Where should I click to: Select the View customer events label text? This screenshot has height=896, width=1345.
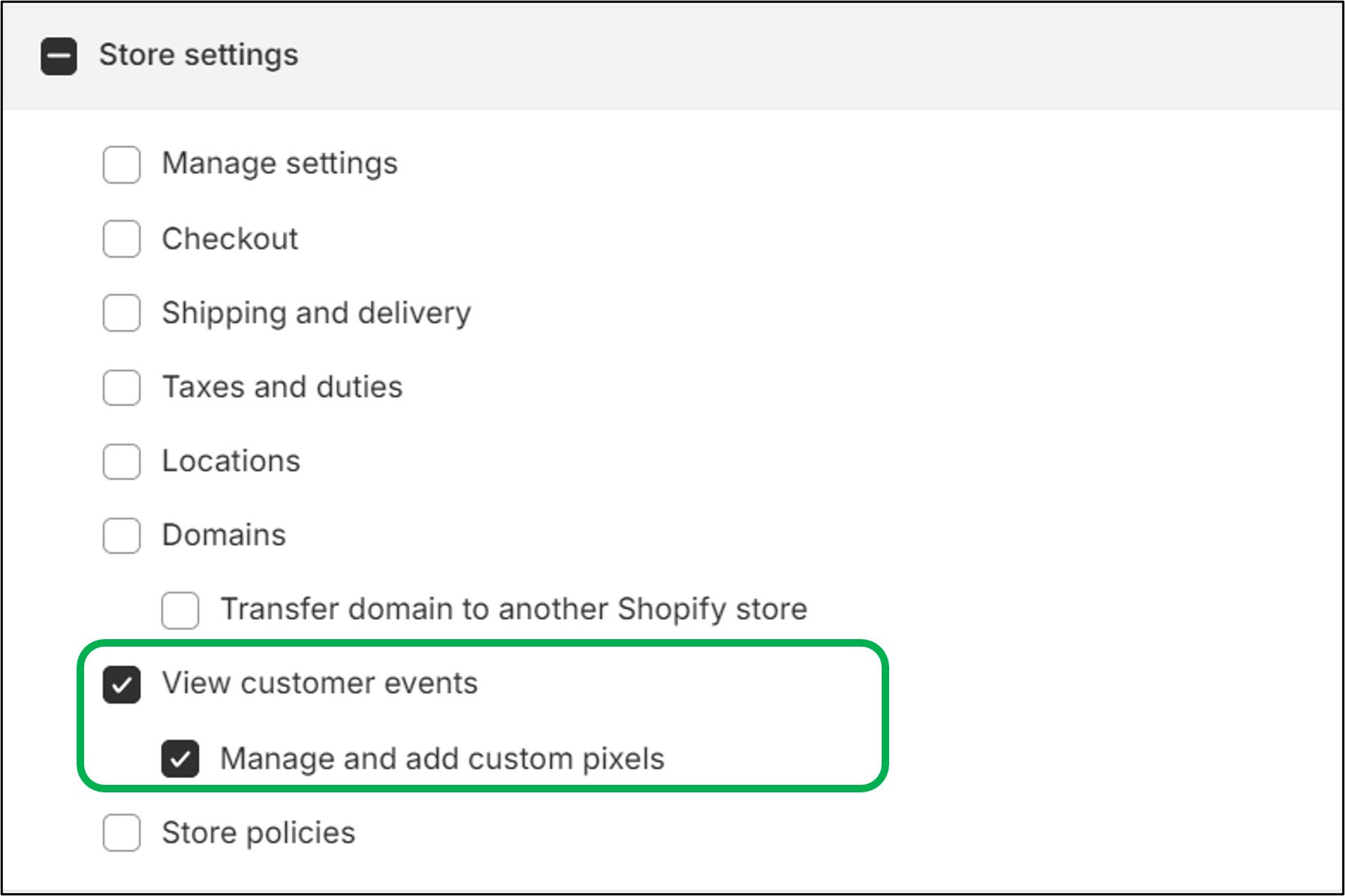tap(321, 683)
